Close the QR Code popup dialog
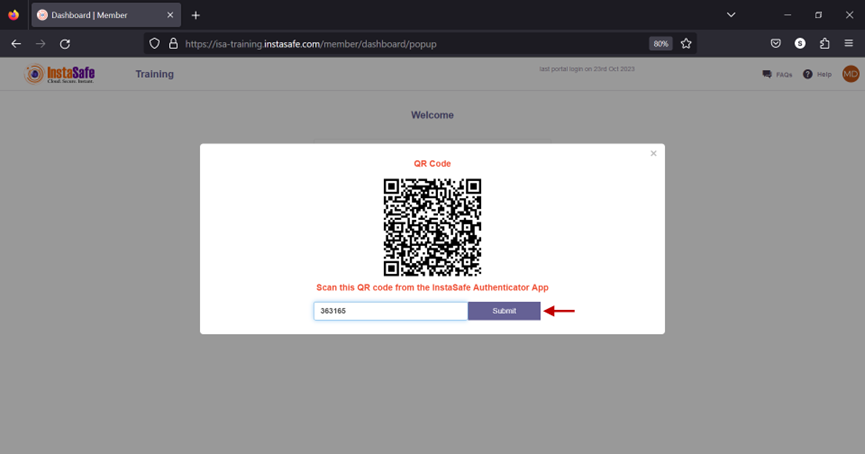The width and height of the screenshot is (865, 454). 653,153
